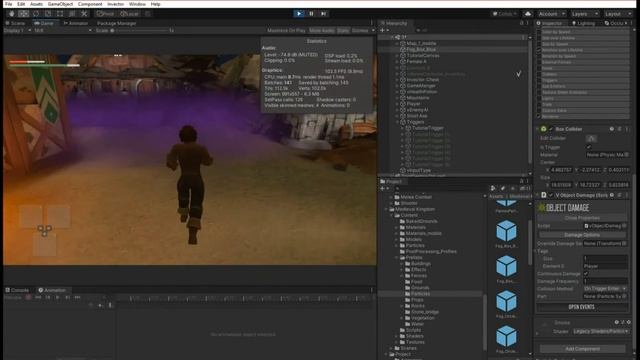Open the Invector menu
Screen dimensions: 640x360
[116, 4]
